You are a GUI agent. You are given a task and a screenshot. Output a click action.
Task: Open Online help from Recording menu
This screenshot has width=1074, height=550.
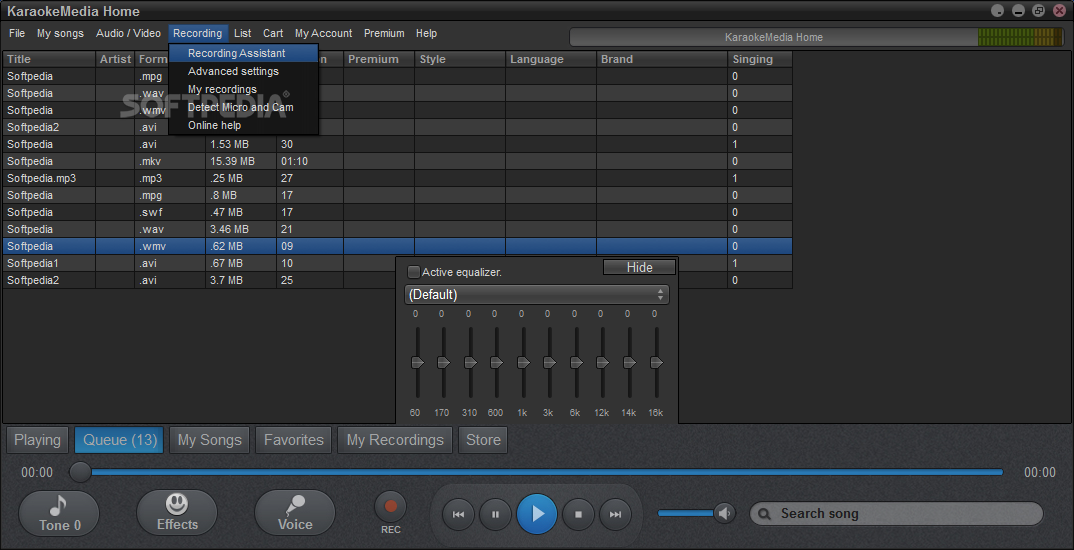click(244, 125)
